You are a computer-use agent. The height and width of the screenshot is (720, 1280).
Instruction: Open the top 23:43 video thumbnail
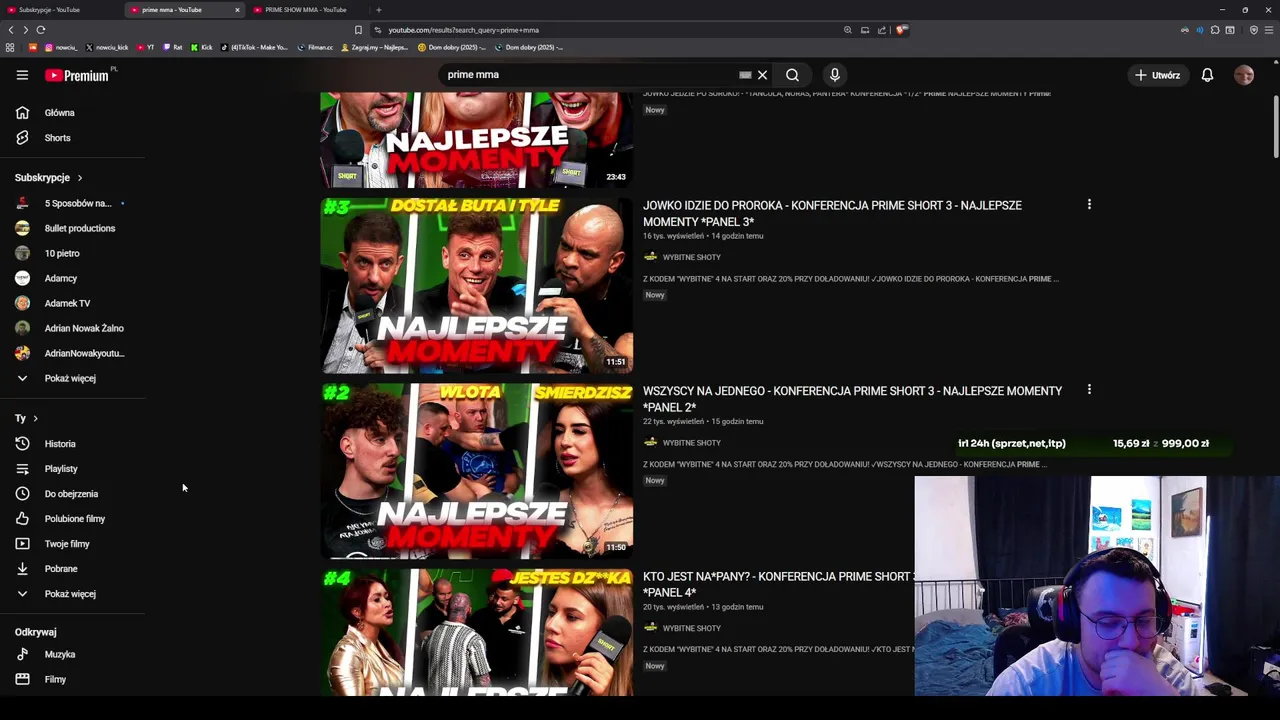[x=476, y=139]
